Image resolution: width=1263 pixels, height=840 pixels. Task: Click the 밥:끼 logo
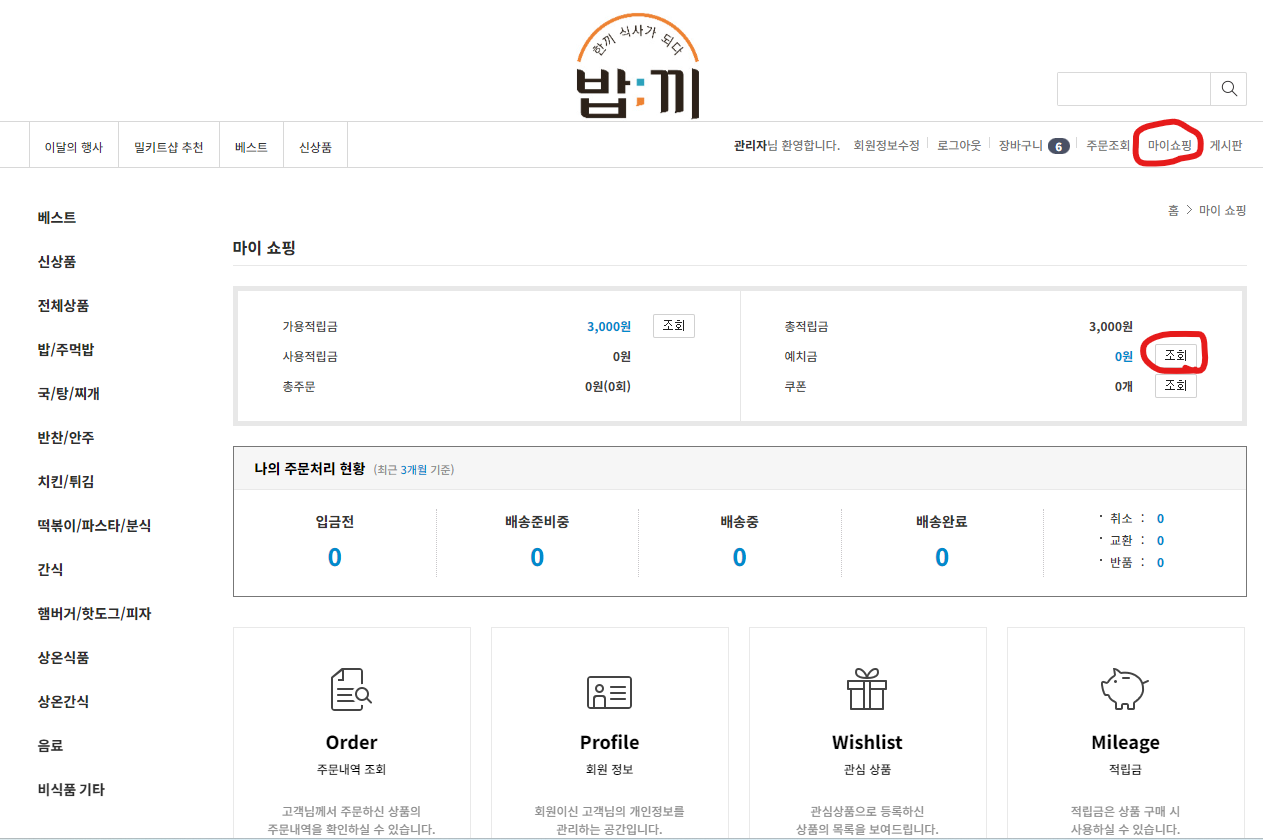[x=637, y=60]
